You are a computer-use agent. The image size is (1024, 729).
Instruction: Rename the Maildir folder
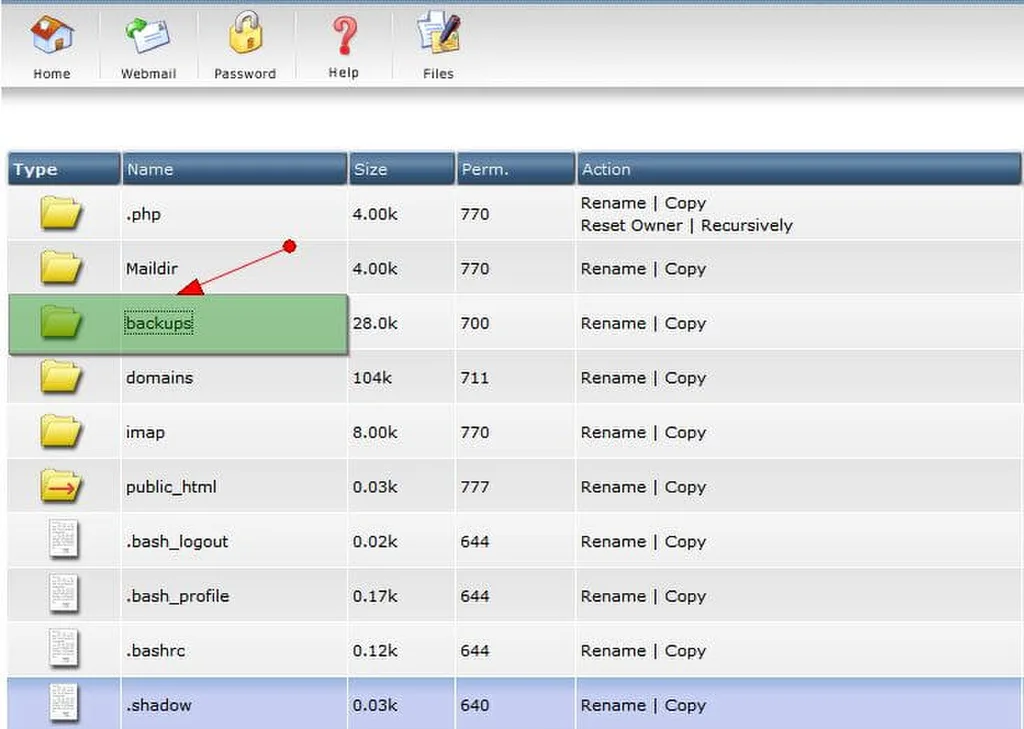point(613,268)
